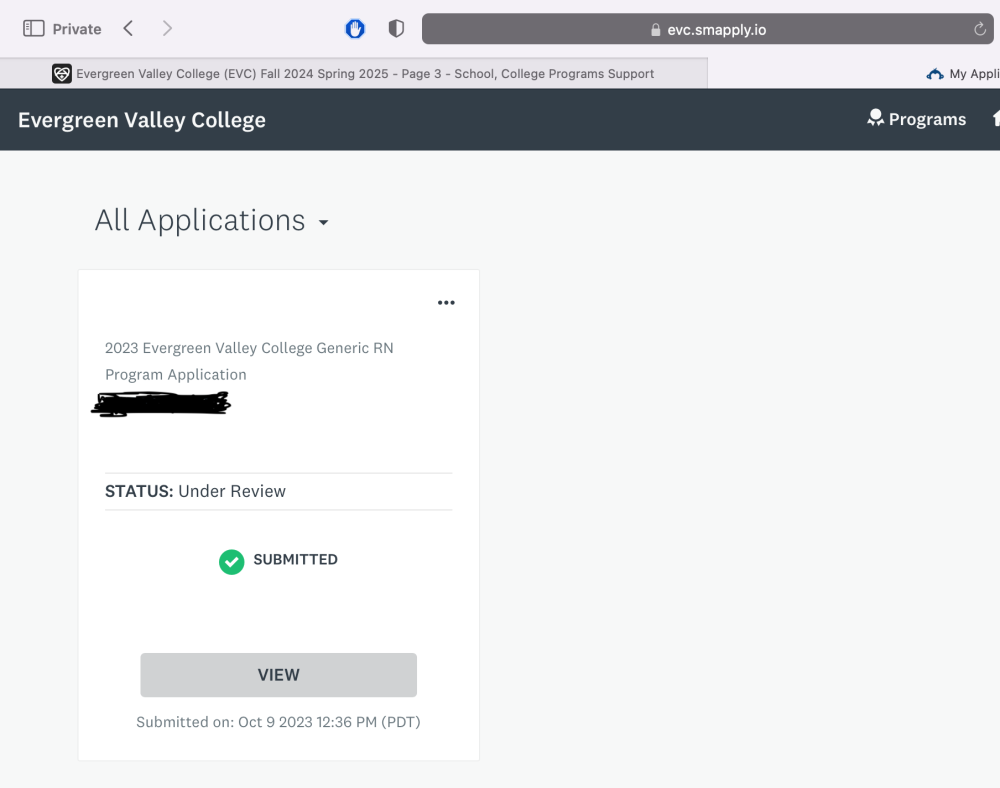1000x788 pixels.
Task: Reload the page using the refresh icon
Action: pos(980,29)
